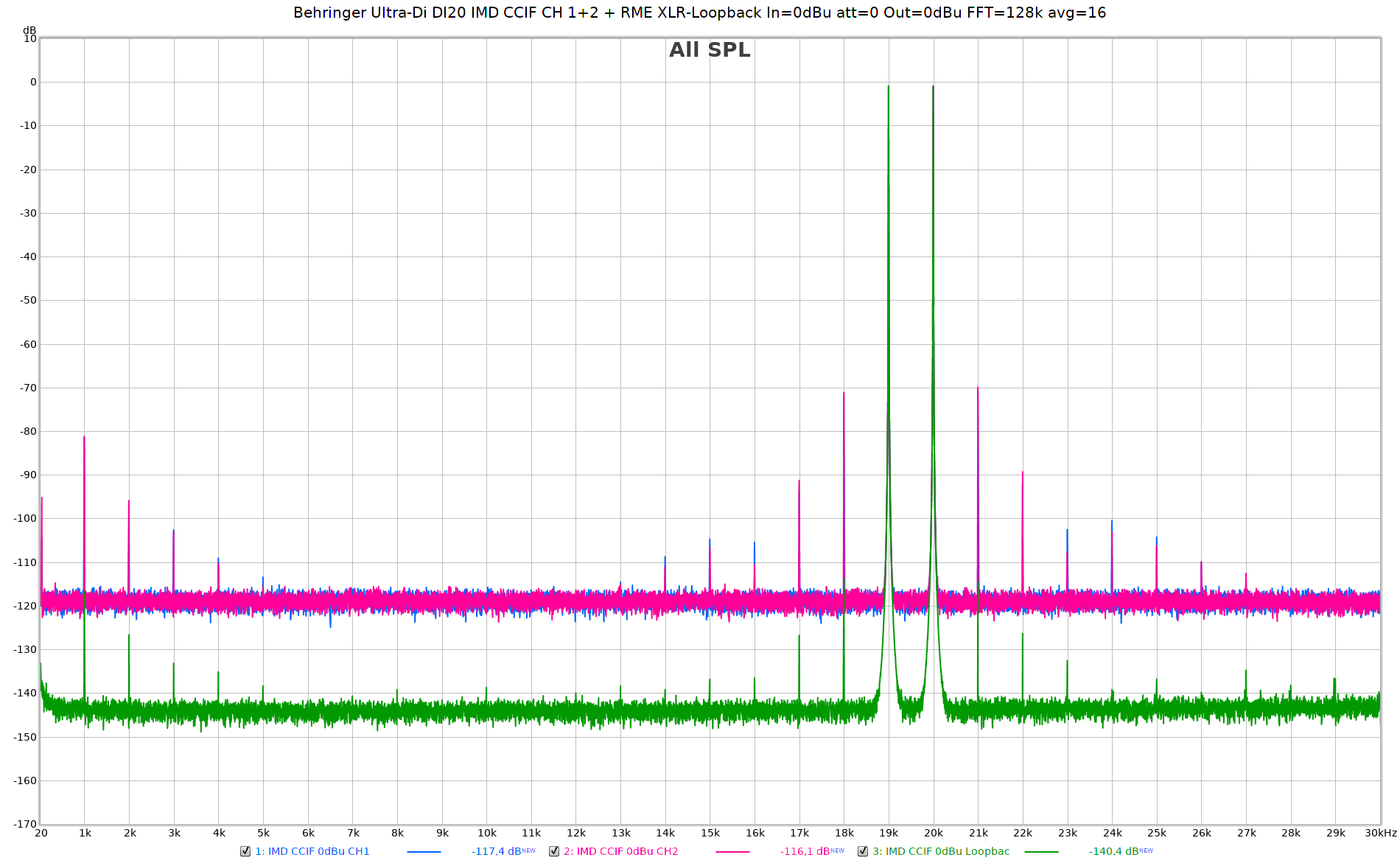Image resolution: width=1400 pixels, height=863 pixels.
Task: Click the -117,4 dB readout value
Action: coord(497,851)
